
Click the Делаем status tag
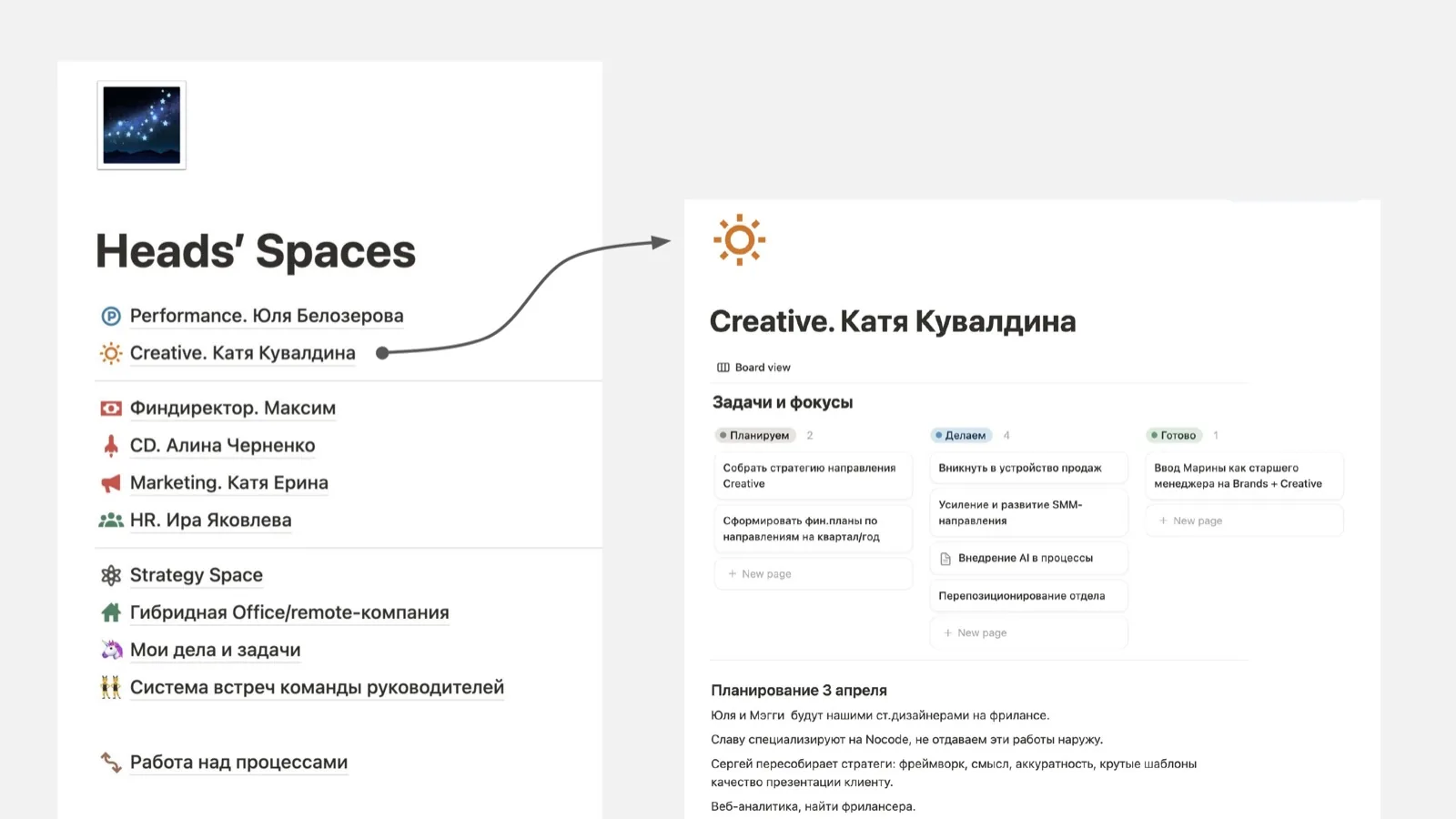[961, 436]
